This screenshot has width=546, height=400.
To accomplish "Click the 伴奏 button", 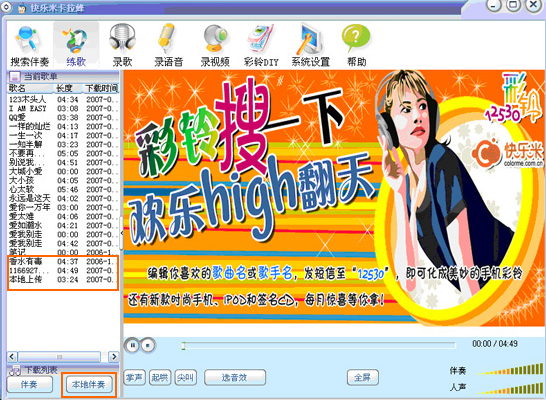I will (30, 385).
